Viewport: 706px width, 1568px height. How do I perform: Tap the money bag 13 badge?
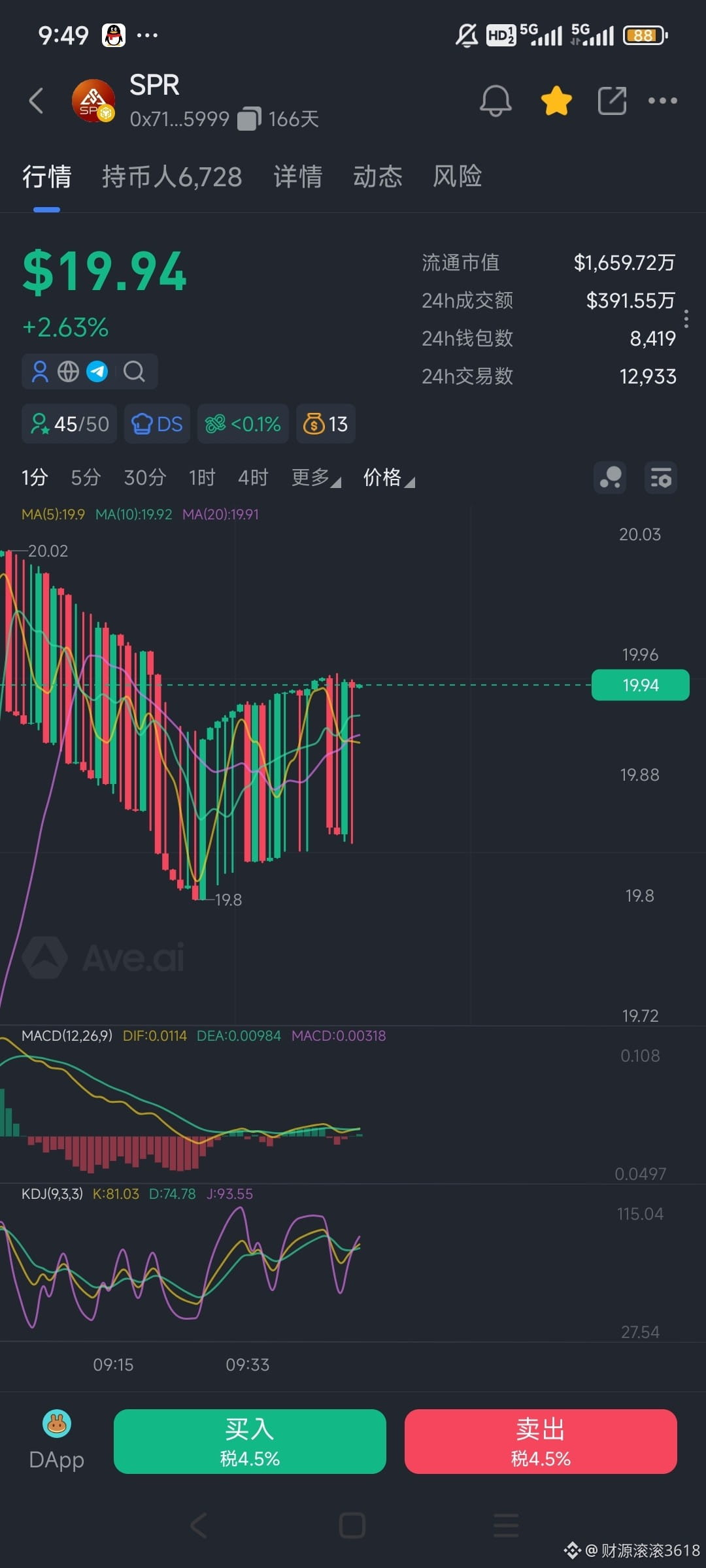point(326,424)
